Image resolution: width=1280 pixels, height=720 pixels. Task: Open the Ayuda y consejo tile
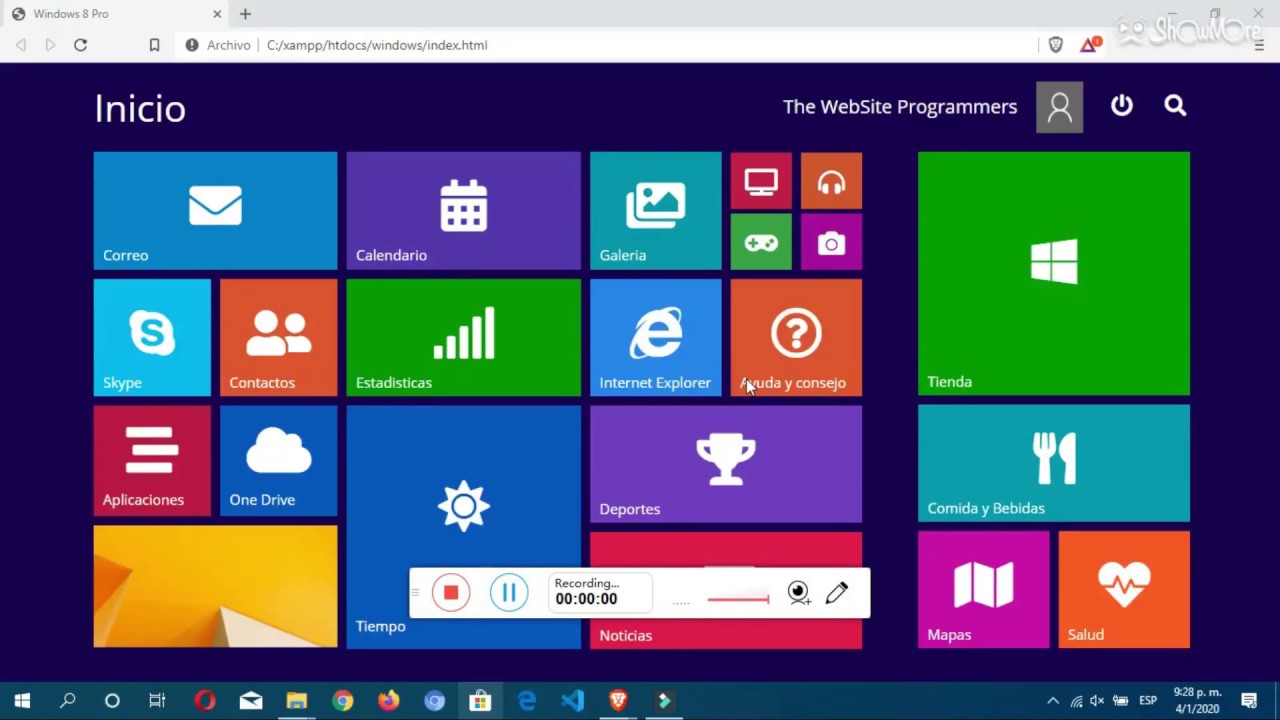796,337
